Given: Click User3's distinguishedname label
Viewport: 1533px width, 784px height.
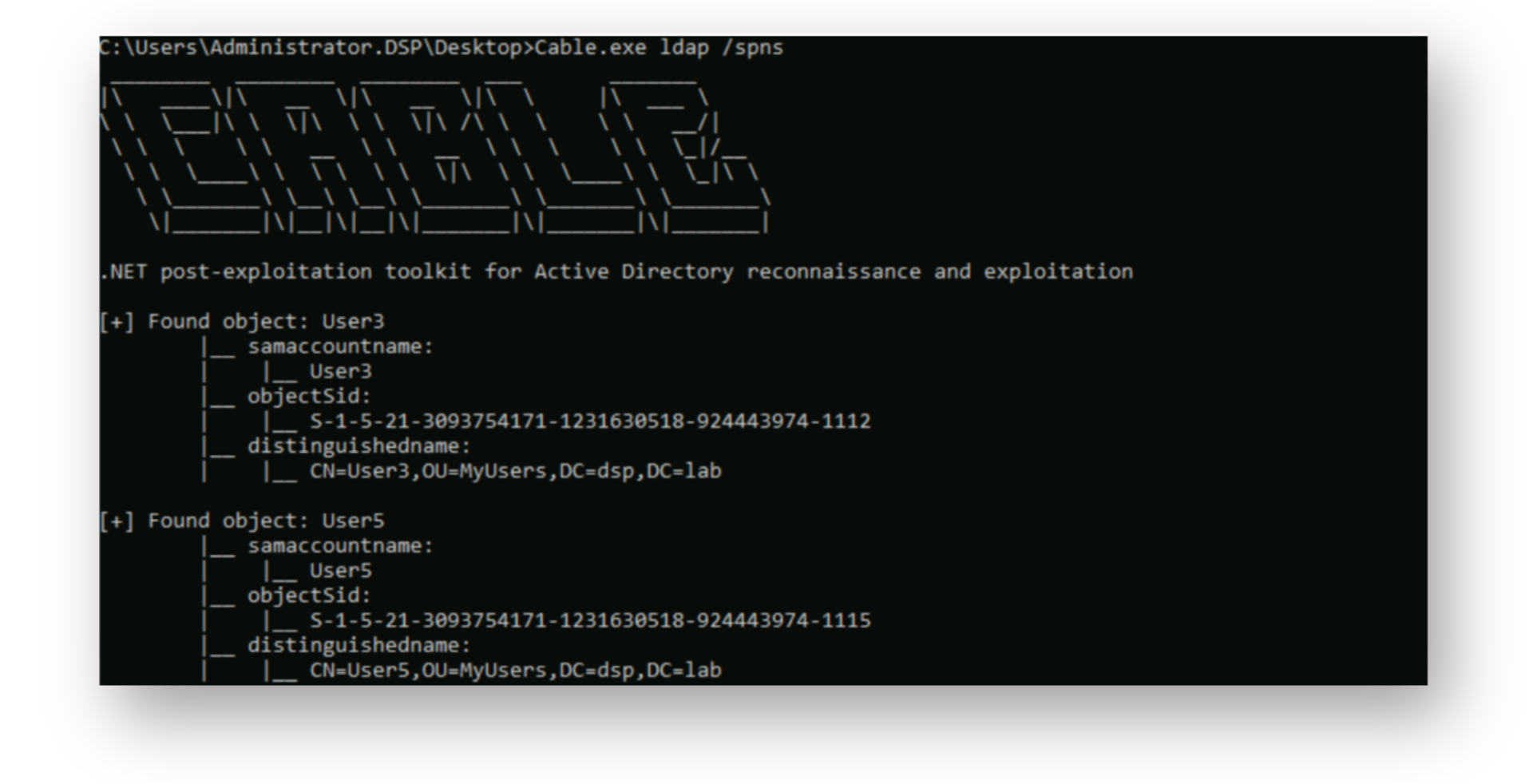Looking at the screenshot, I should 359,446.
